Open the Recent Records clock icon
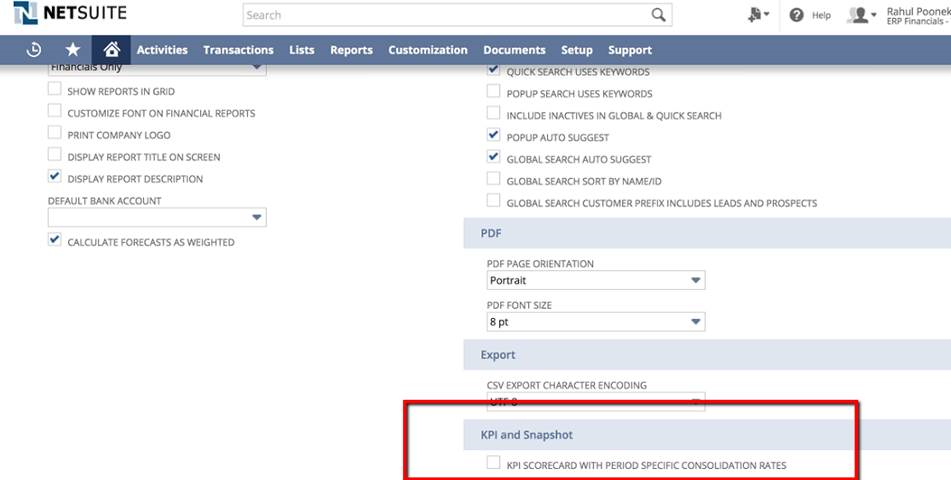The height and width of the screenshot is (480, 951). pyautogui.click(x=33, y=50)
